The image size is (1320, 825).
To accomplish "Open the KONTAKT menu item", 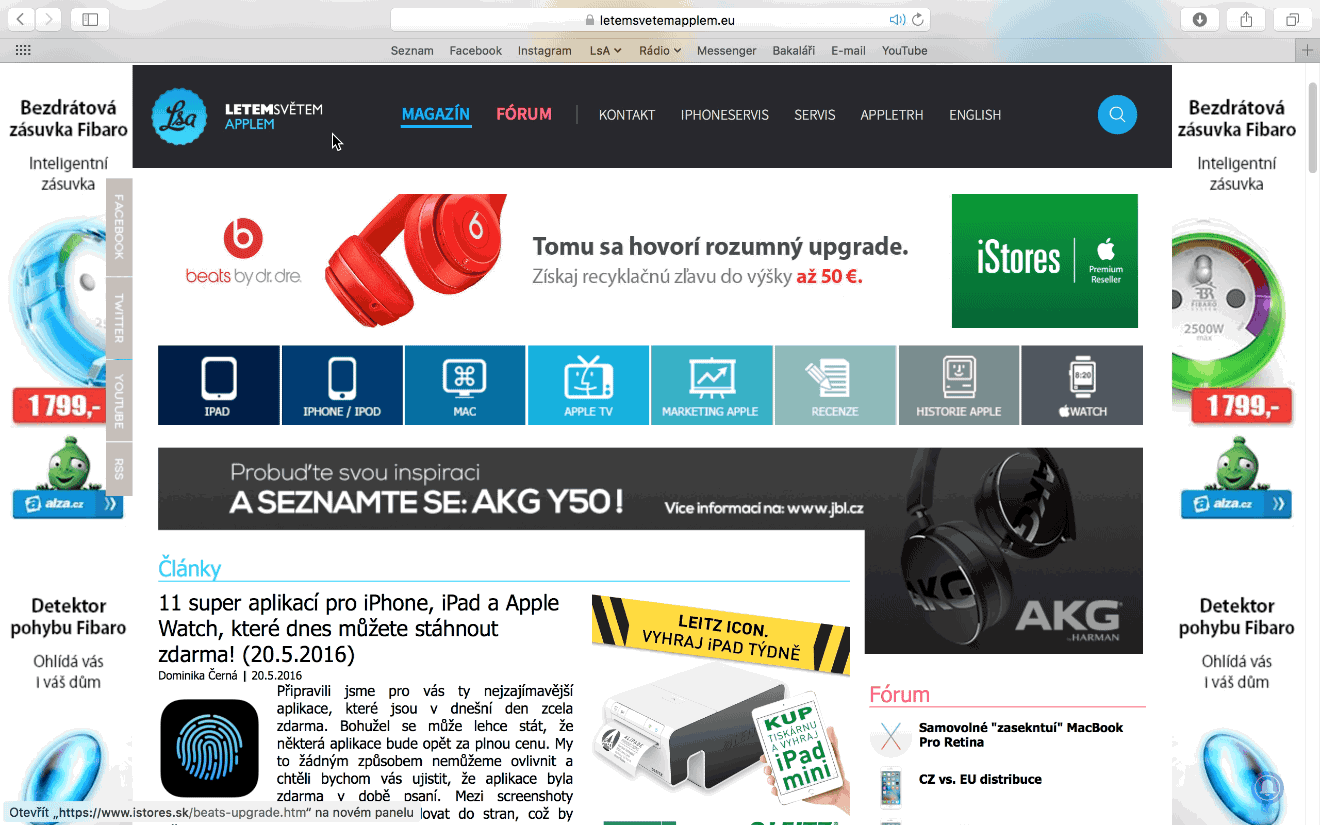I will [x=627, y=115].
